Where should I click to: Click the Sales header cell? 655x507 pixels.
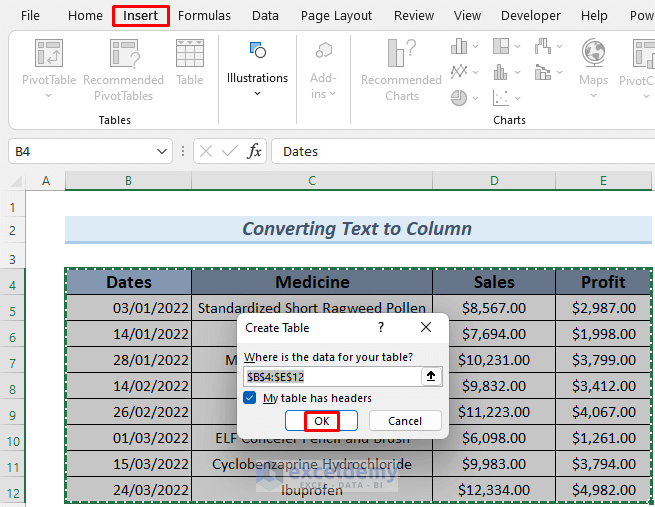point(494,282)
